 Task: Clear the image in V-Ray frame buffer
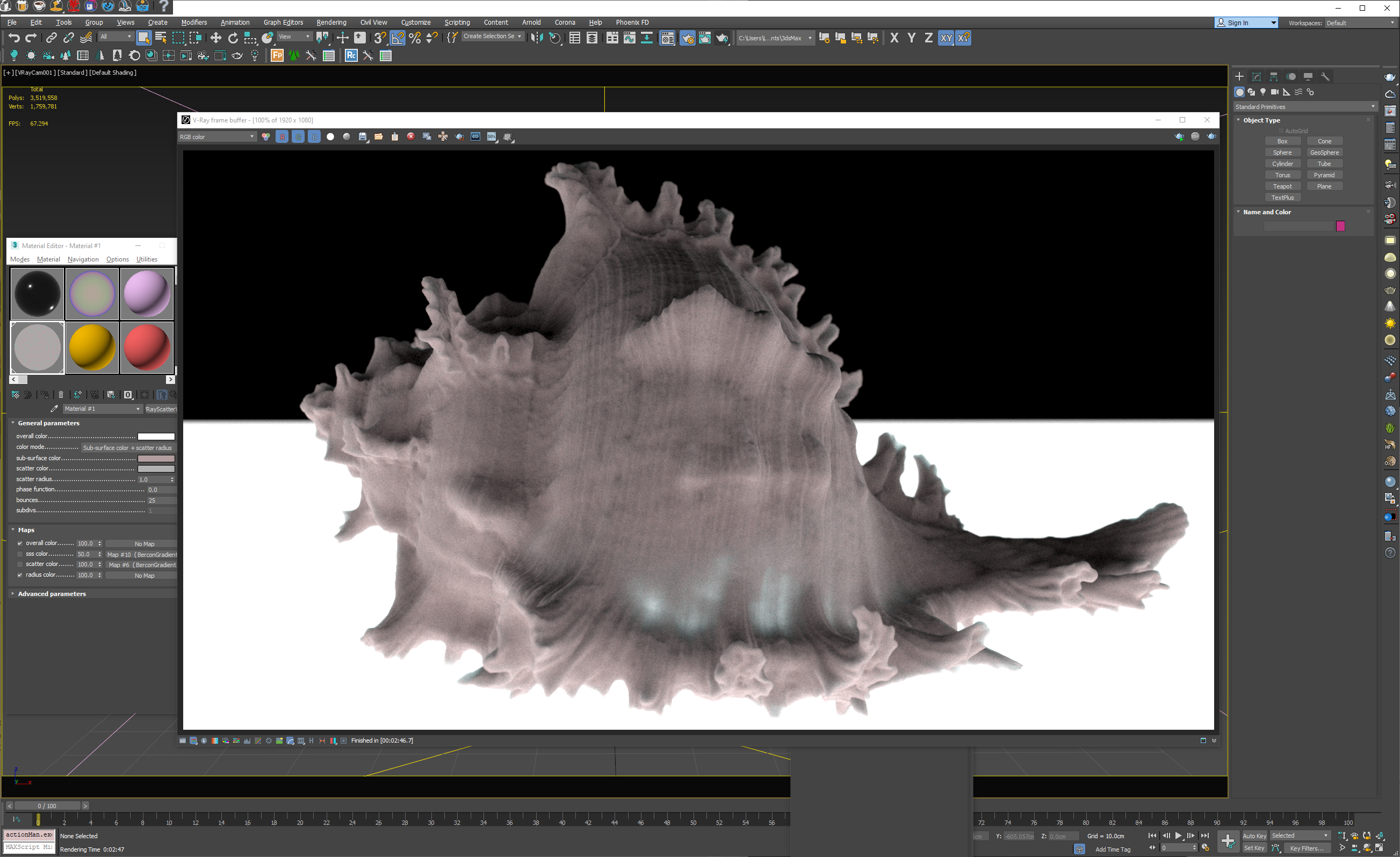pos(410,137)
